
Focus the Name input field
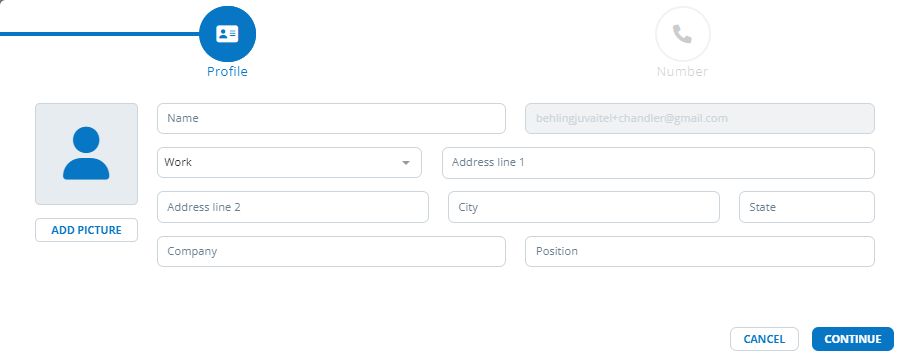point(331,118)
